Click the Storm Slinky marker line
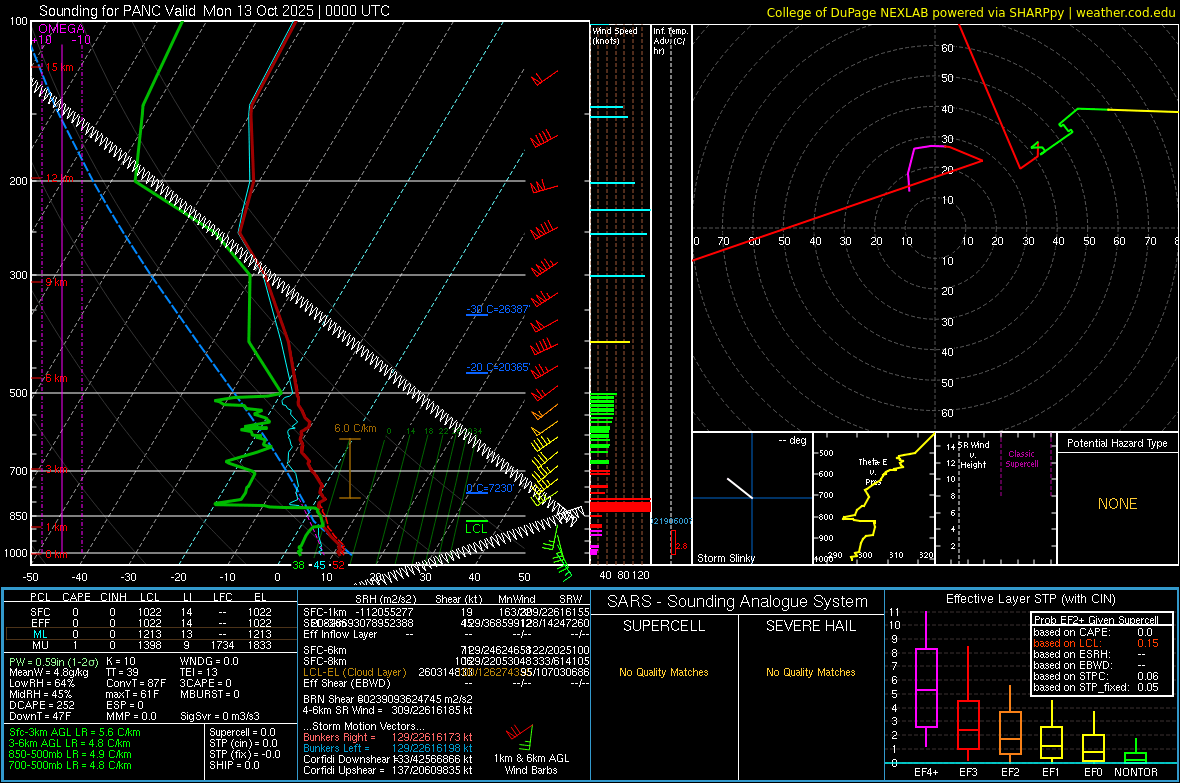This screenshot has height=783, width=1180. (740, 488)
